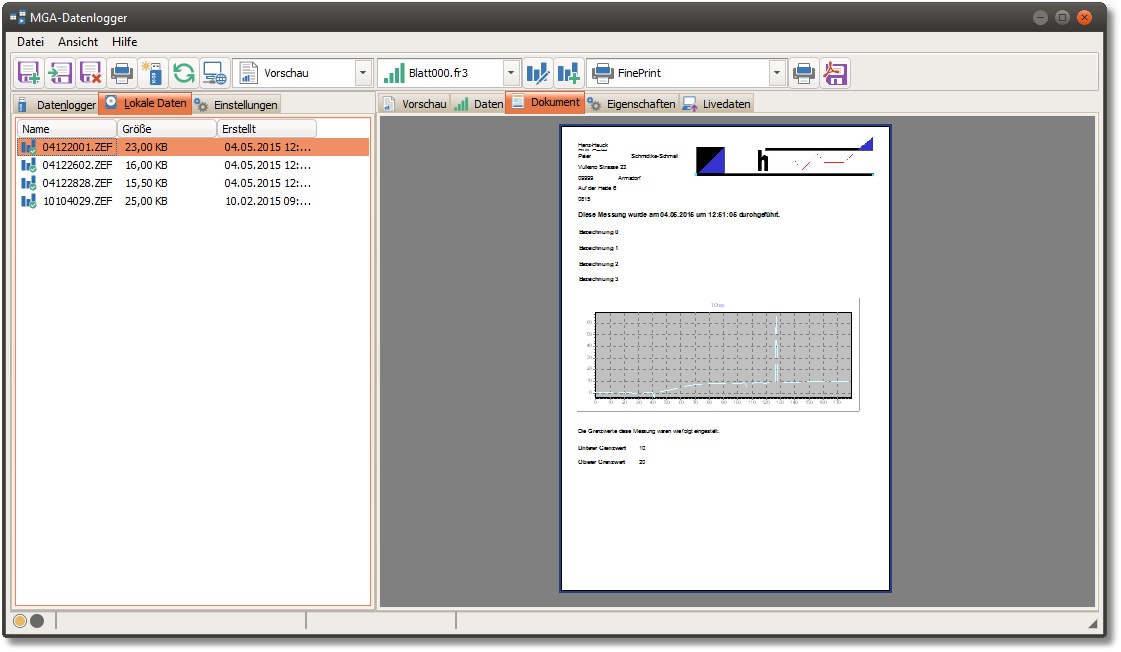This screenshot has width=1121, height=652.
Task: Open the Vorschau view mode dropdown
Action: 363,73
